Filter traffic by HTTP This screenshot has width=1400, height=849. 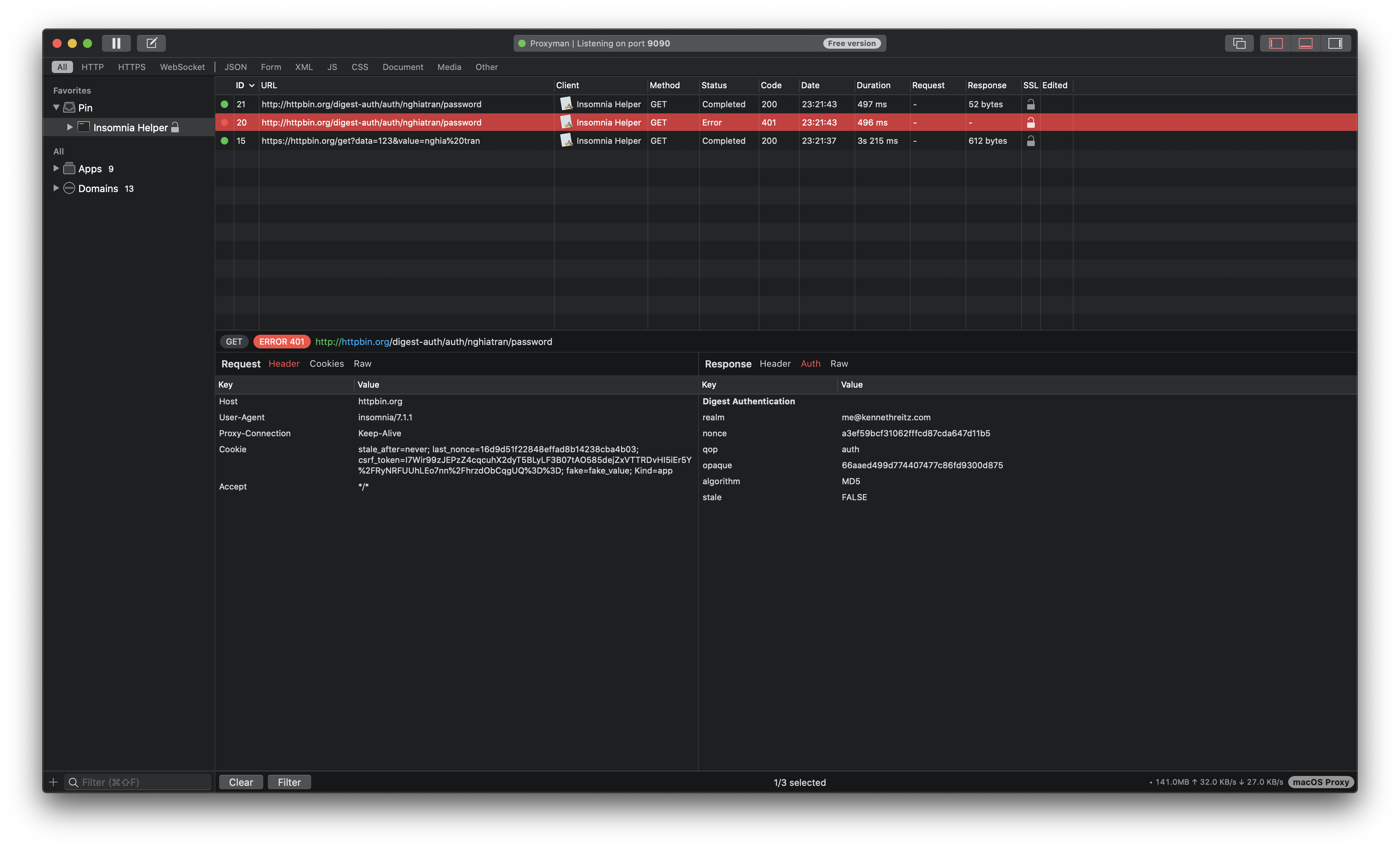92,67
